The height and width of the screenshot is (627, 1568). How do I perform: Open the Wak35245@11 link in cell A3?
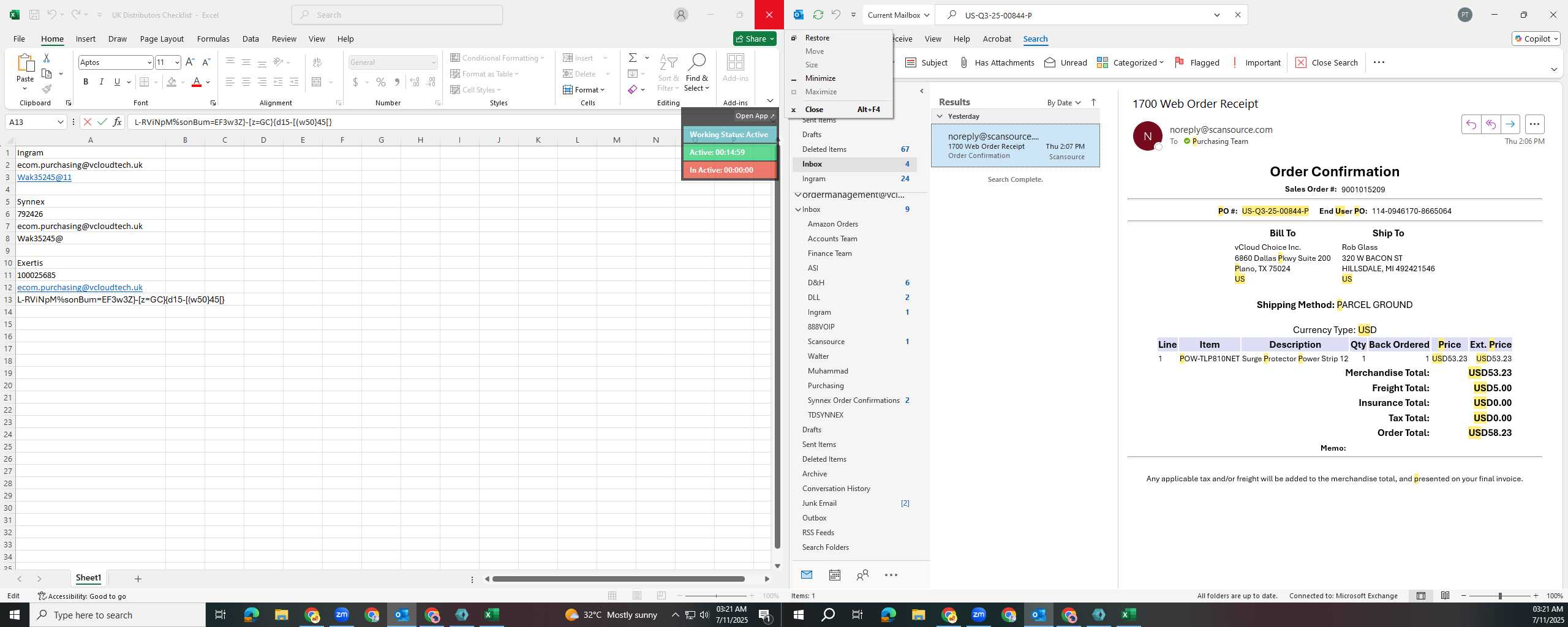(x=44, y=177)
